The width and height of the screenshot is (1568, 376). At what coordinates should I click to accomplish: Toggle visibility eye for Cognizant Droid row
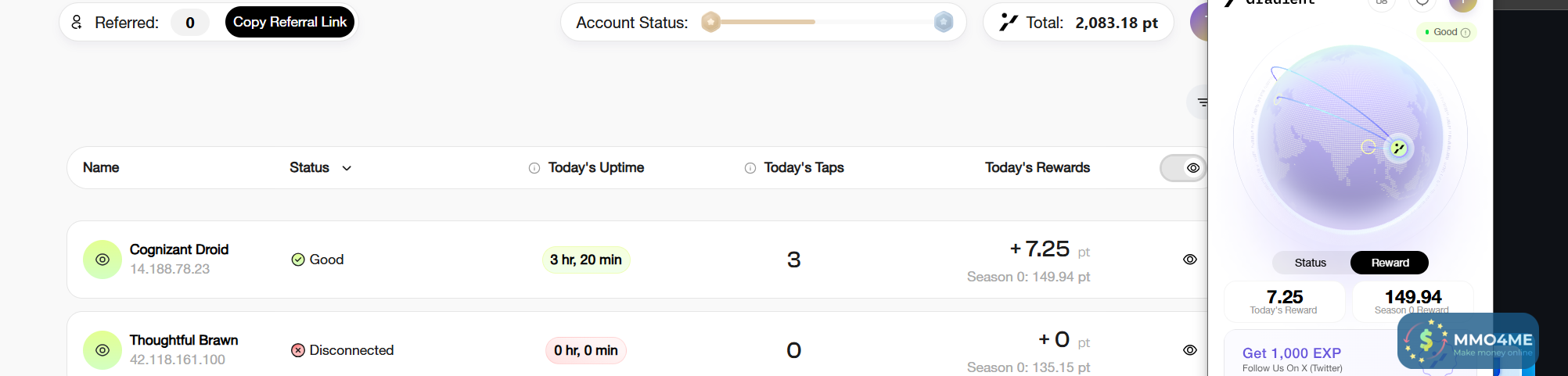[1190, 260]
